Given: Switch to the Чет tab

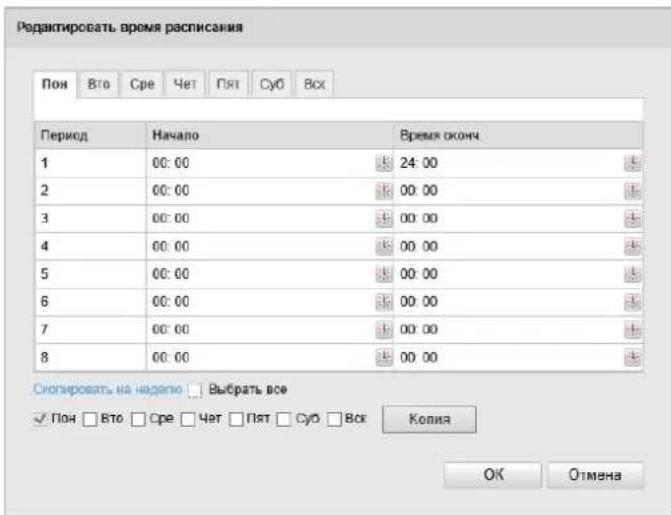Looking at the screenshot, I should (x=185, y=84).
